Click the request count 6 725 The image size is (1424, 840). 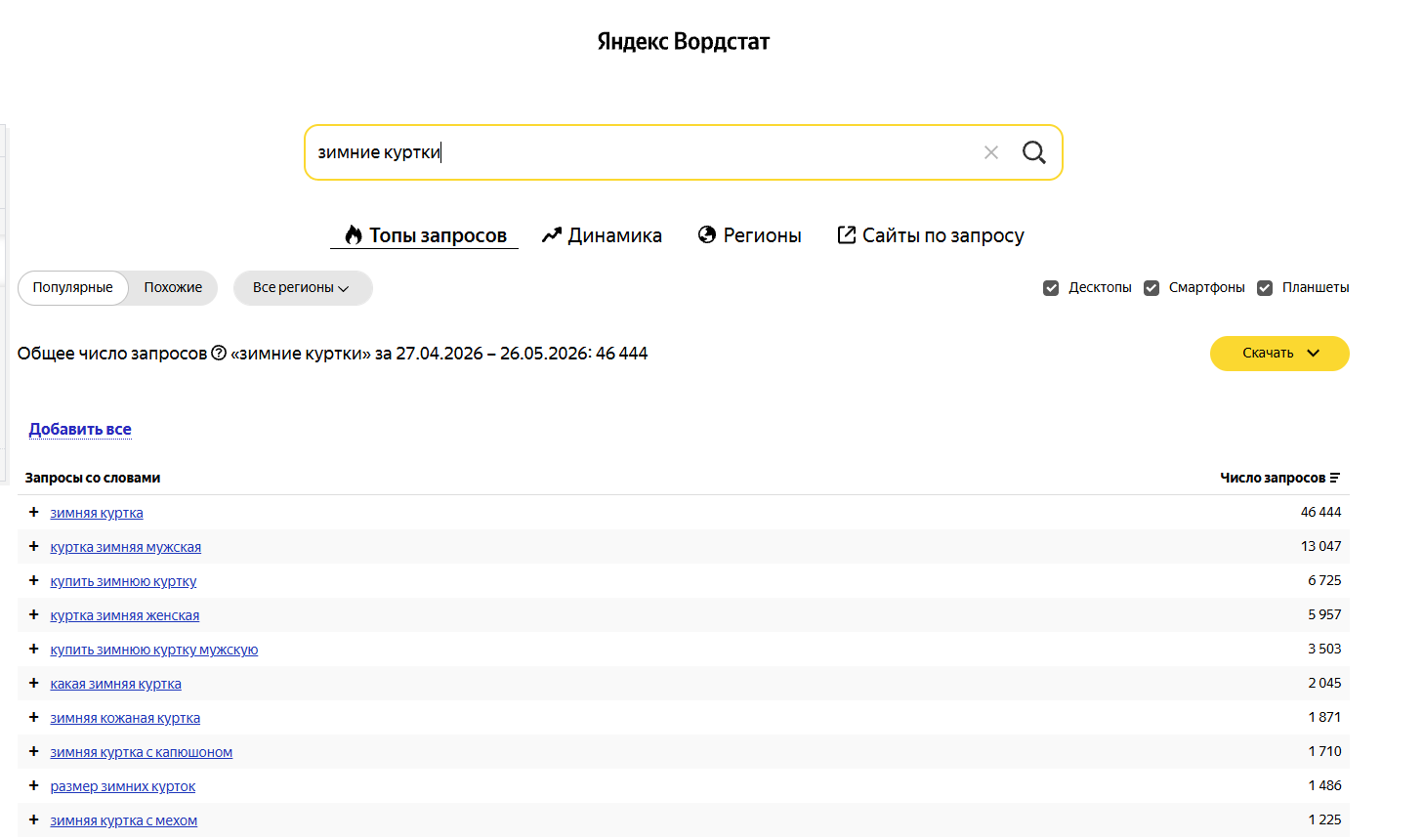click(x=1325, y=580)
